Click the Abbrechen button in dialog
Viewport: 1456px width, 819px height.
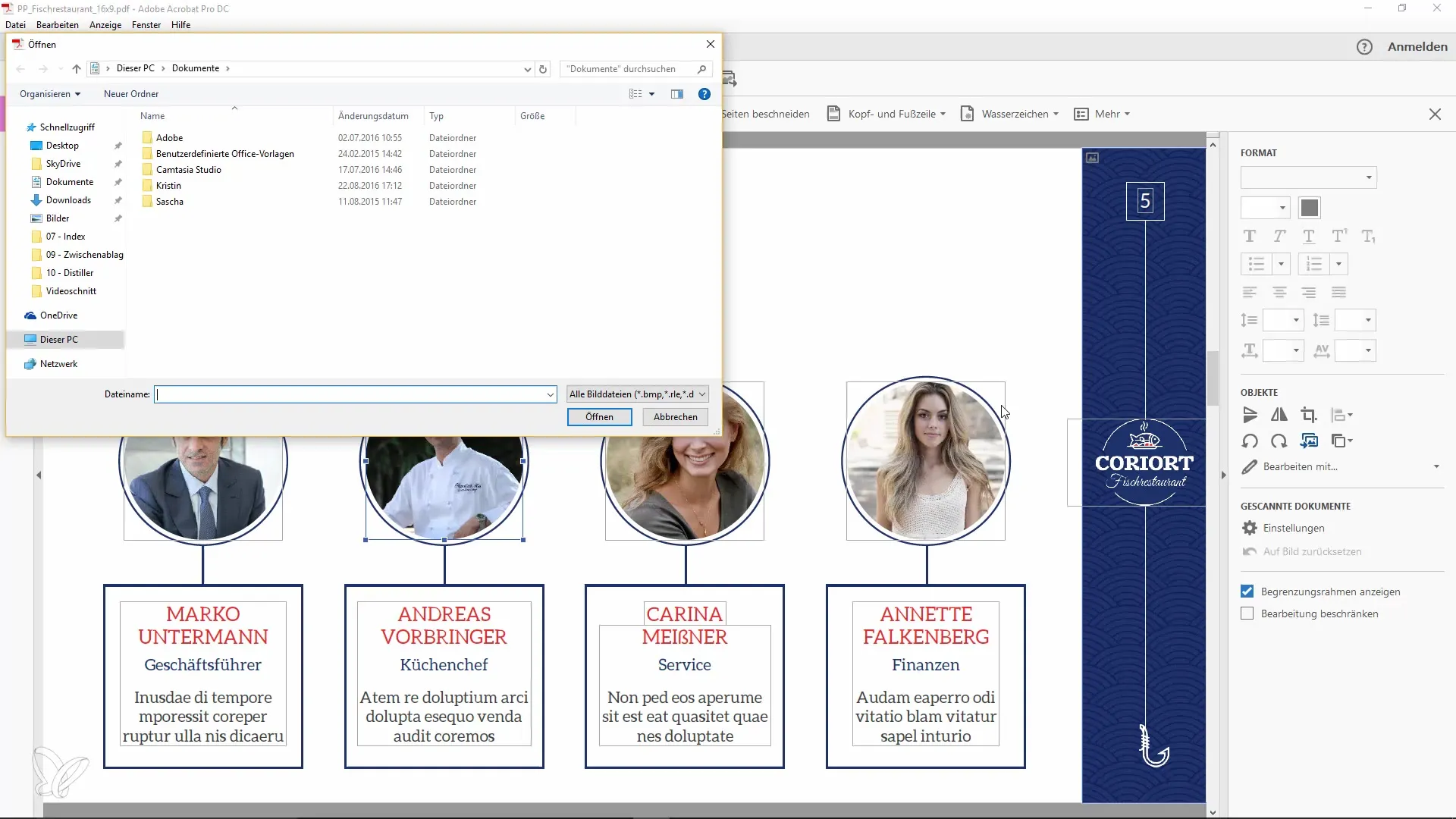[676, 417]
